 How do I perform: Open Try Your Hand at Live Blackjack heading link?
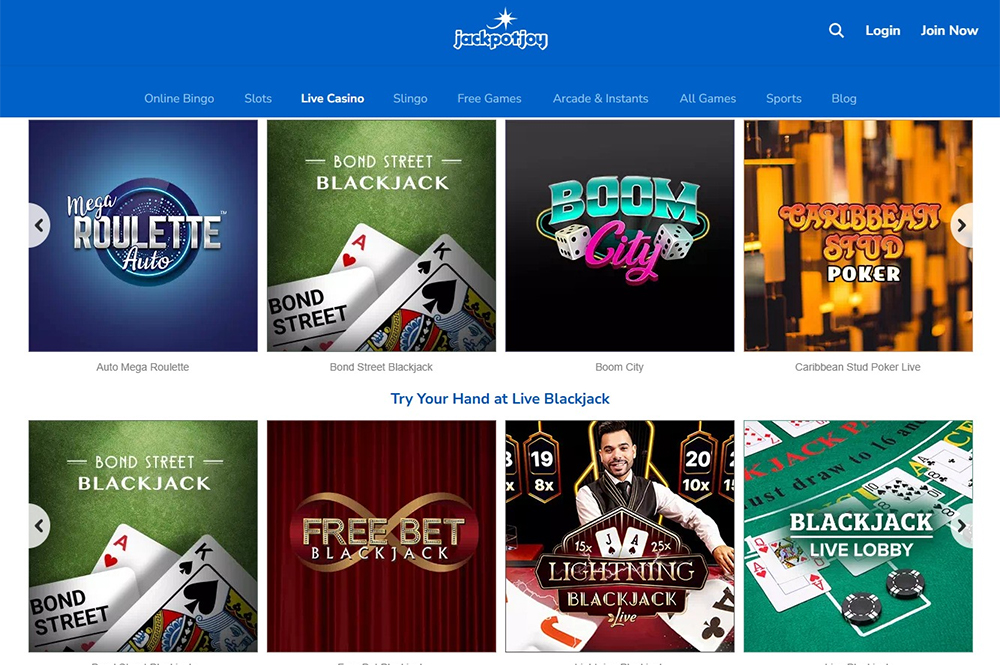point(500,399)
